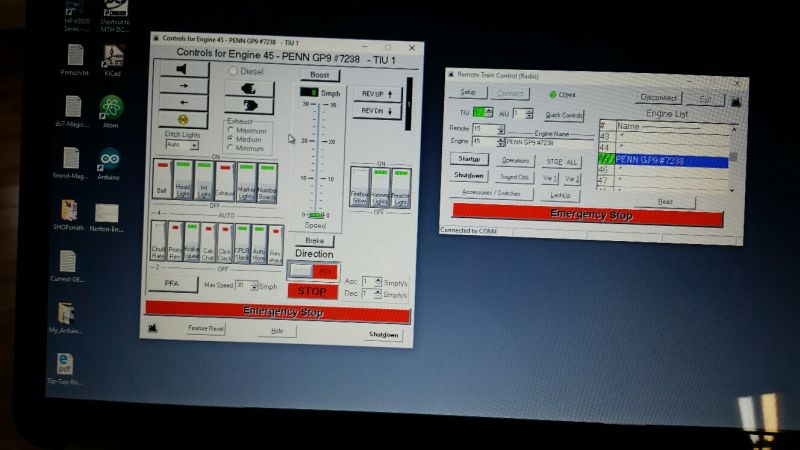Select PENN GP9 #7238 in Engine List
This screenshot has width=800, height=450.
pos(663,160)
